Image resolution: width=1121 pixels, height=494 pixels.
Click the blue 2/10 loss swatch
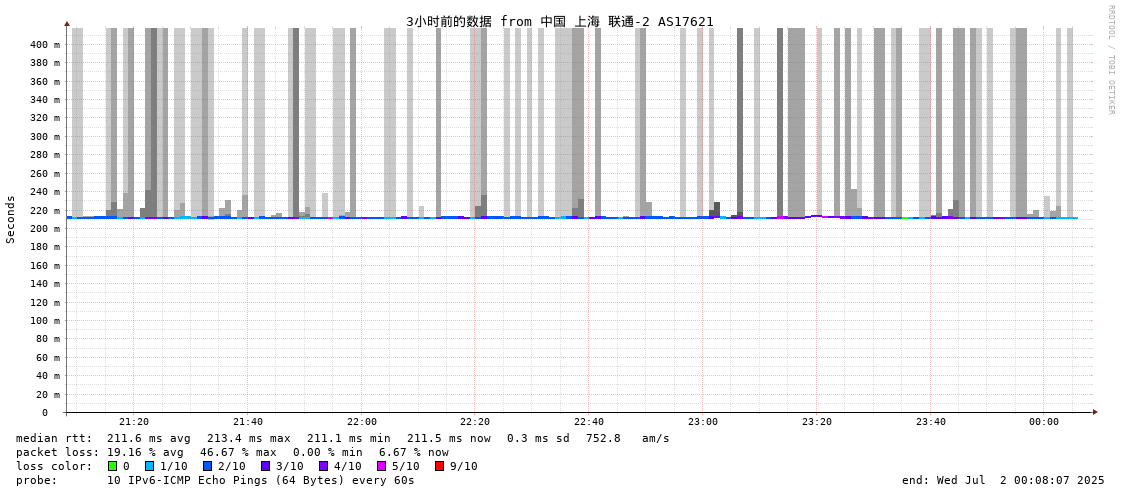click(x=207, y=466)
